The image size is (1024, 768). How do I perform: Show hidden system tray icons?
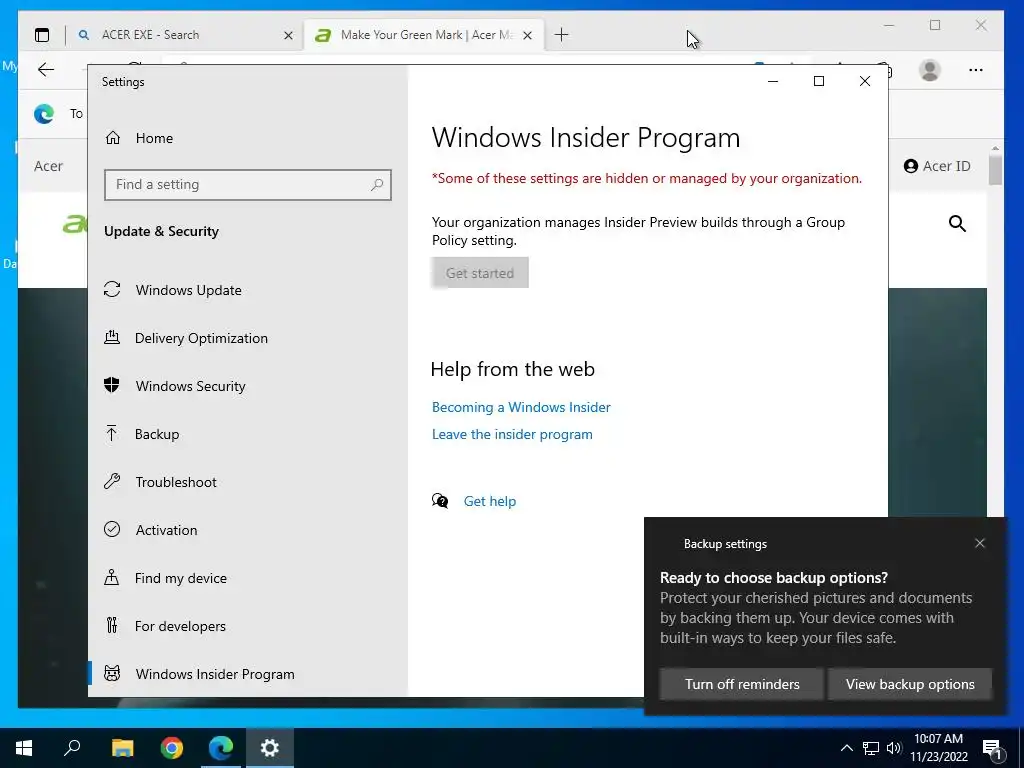(x=846, y=748)
